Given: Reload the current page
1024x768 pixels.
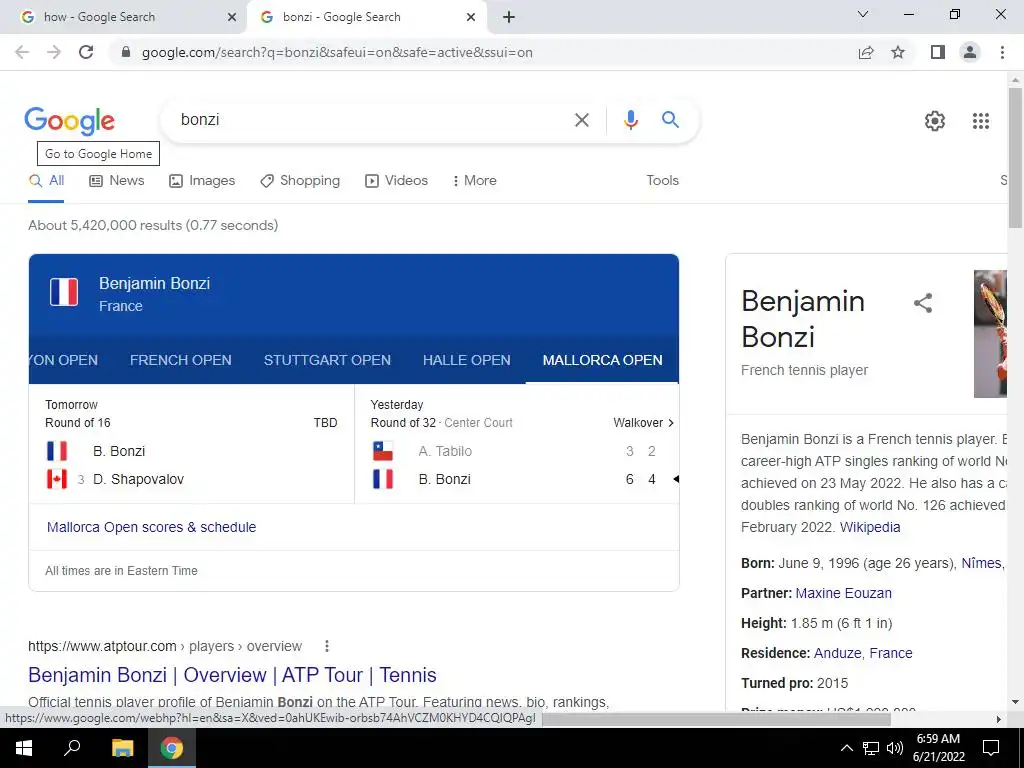Looking at the screenshot, I should pos(86,52).
